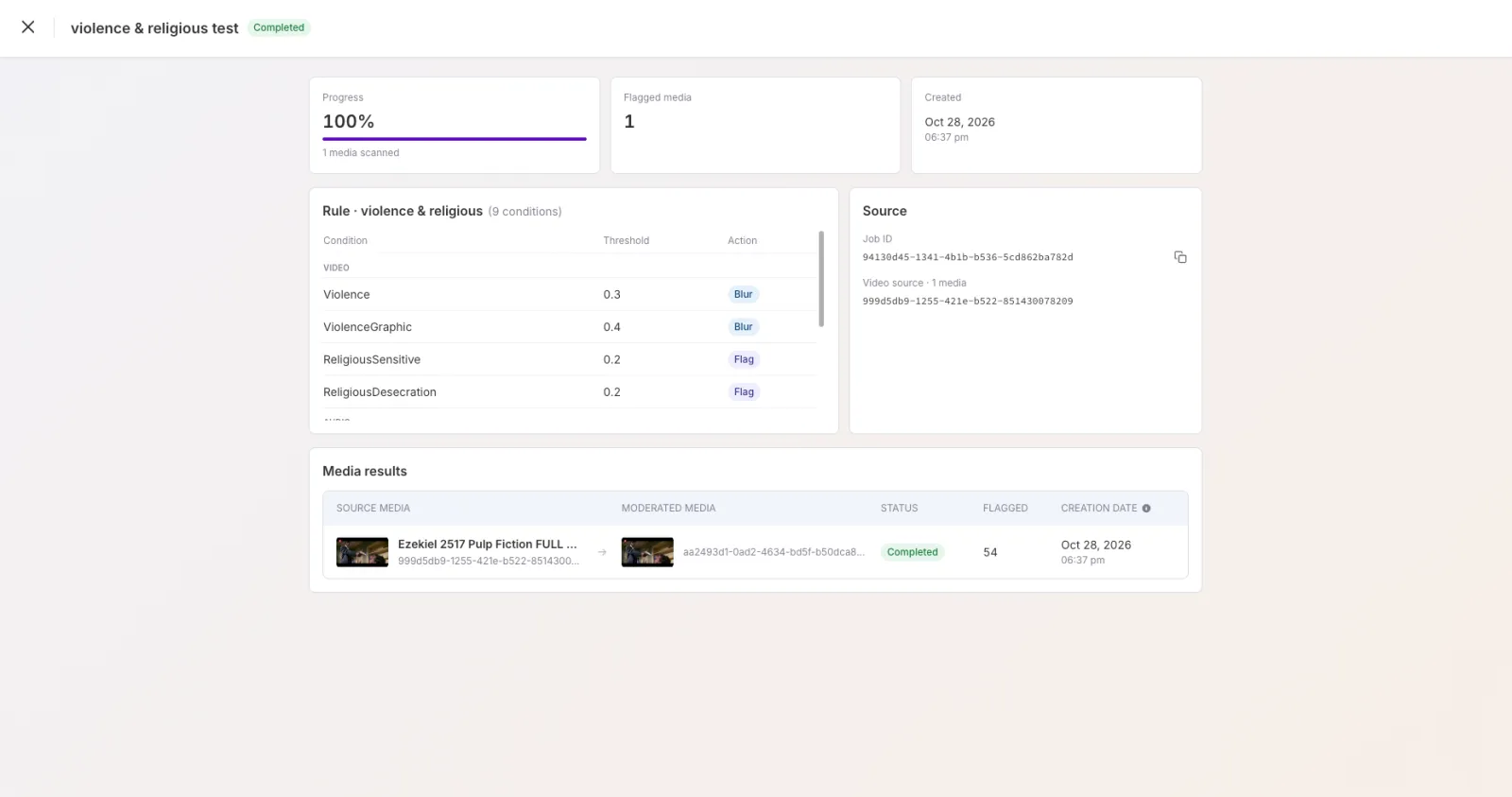Image resolution: width=1512 pixels, height=797 pixels.
Task: Click the creation date Oct 28, 2026 in the media row
Action: [1096, 546]
